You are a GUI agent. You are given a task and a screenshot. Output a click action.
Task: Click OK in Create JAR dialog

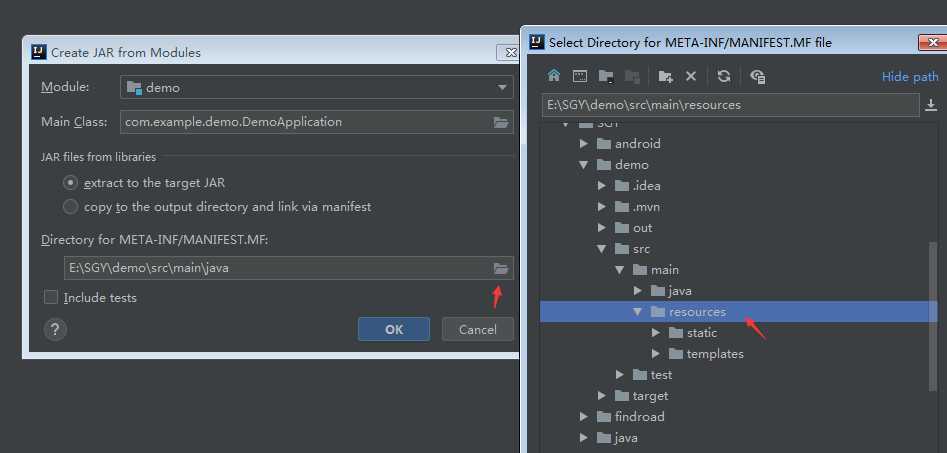point(394,329)
